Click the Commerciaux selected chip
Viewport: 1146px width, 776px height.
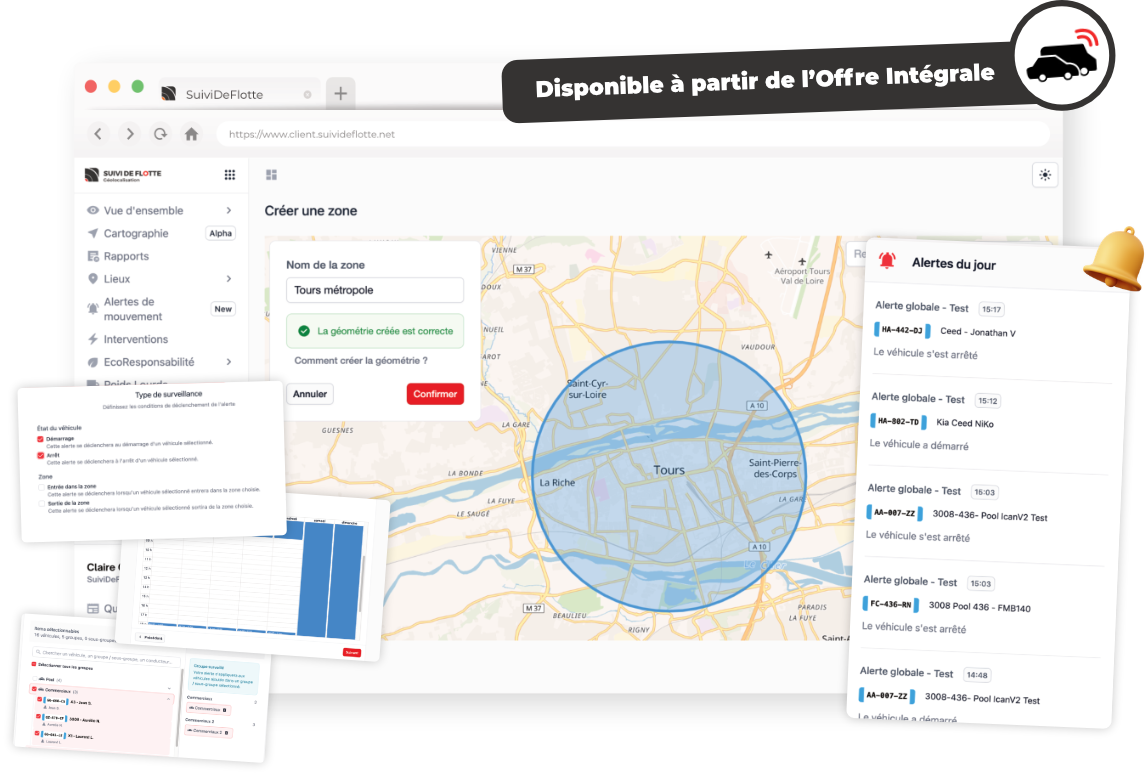coord(208,709)
